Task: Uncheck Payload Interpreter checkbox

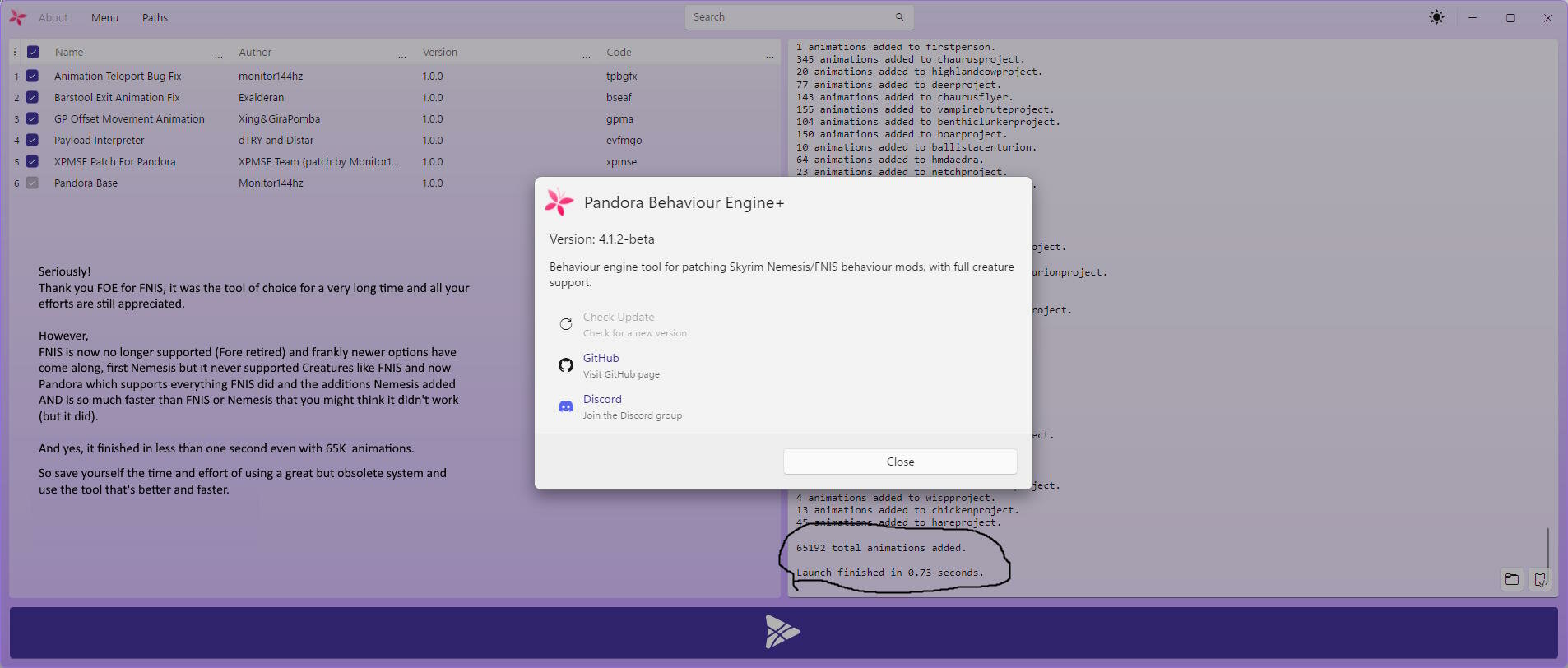Action: coord(32,140)
